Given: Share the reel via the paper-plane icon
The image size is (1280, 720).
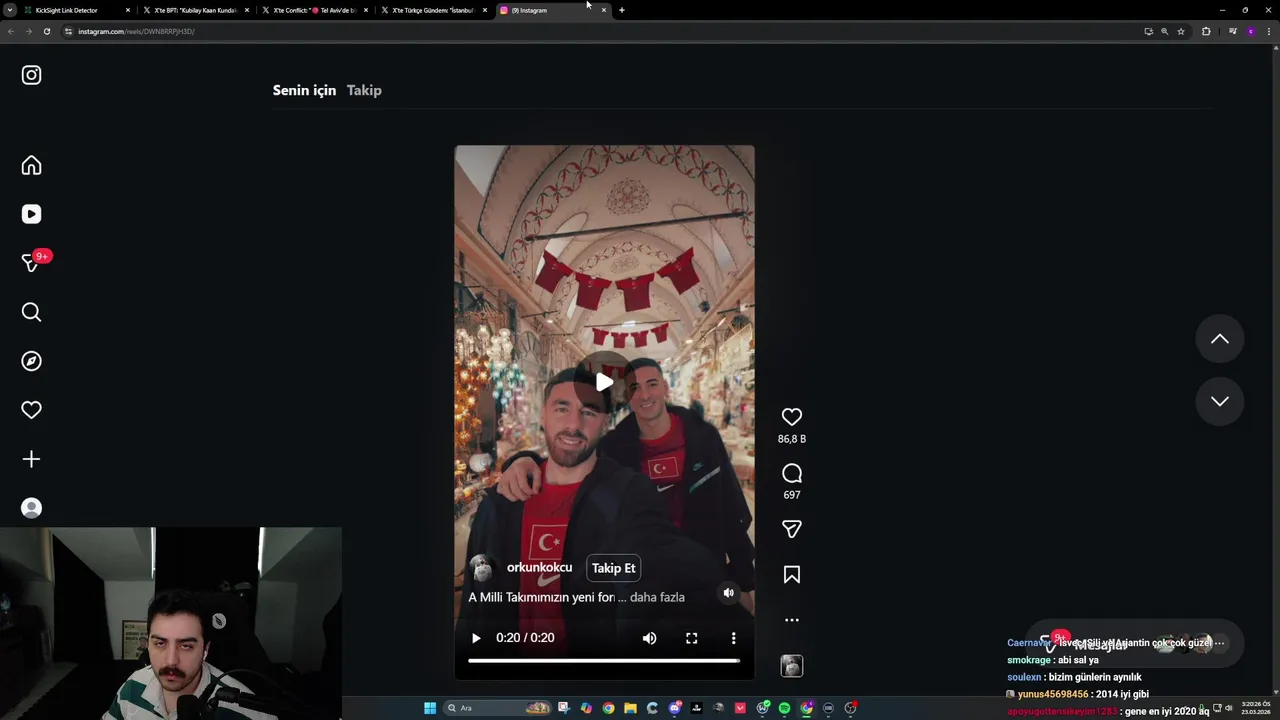Looking at the screenshot, I should (x=791, y=529).
